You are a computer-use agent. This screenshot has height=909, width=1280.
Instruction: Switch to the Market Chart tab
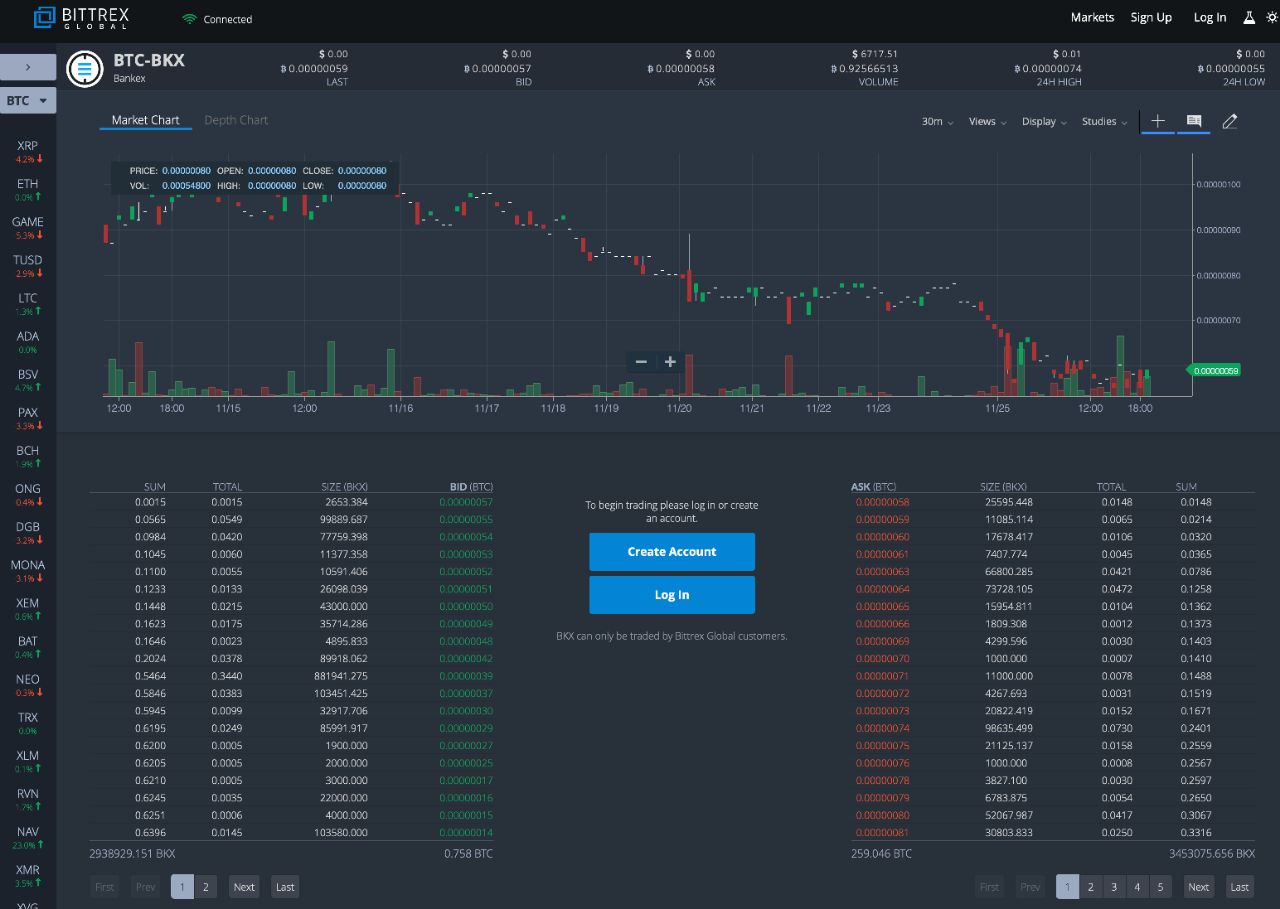tap(146, 120)
